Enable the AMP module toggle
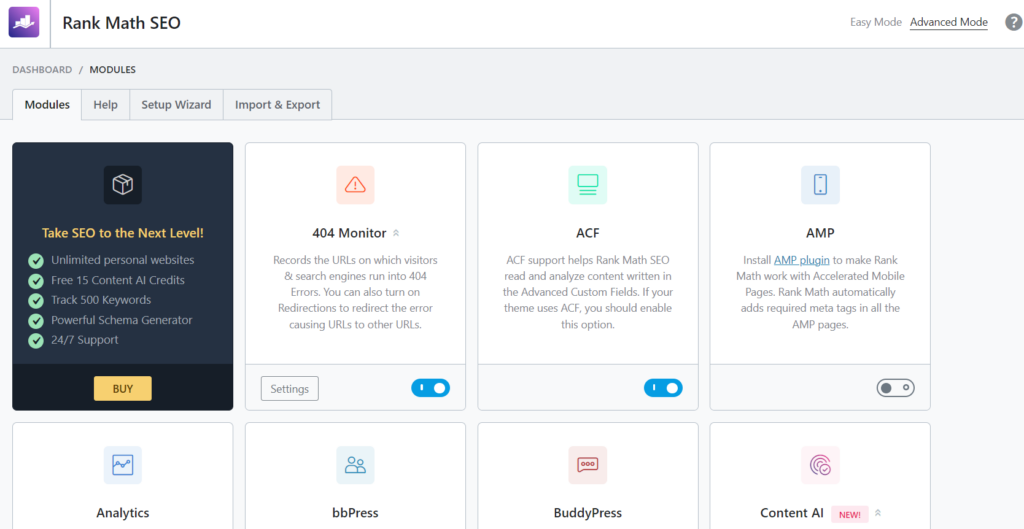 [x=895, y=388]
